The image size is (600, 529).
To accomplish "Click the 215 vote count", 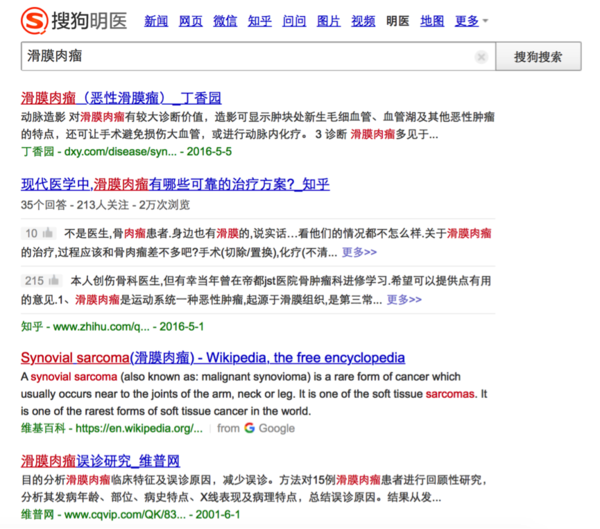I will pos(34,281).
